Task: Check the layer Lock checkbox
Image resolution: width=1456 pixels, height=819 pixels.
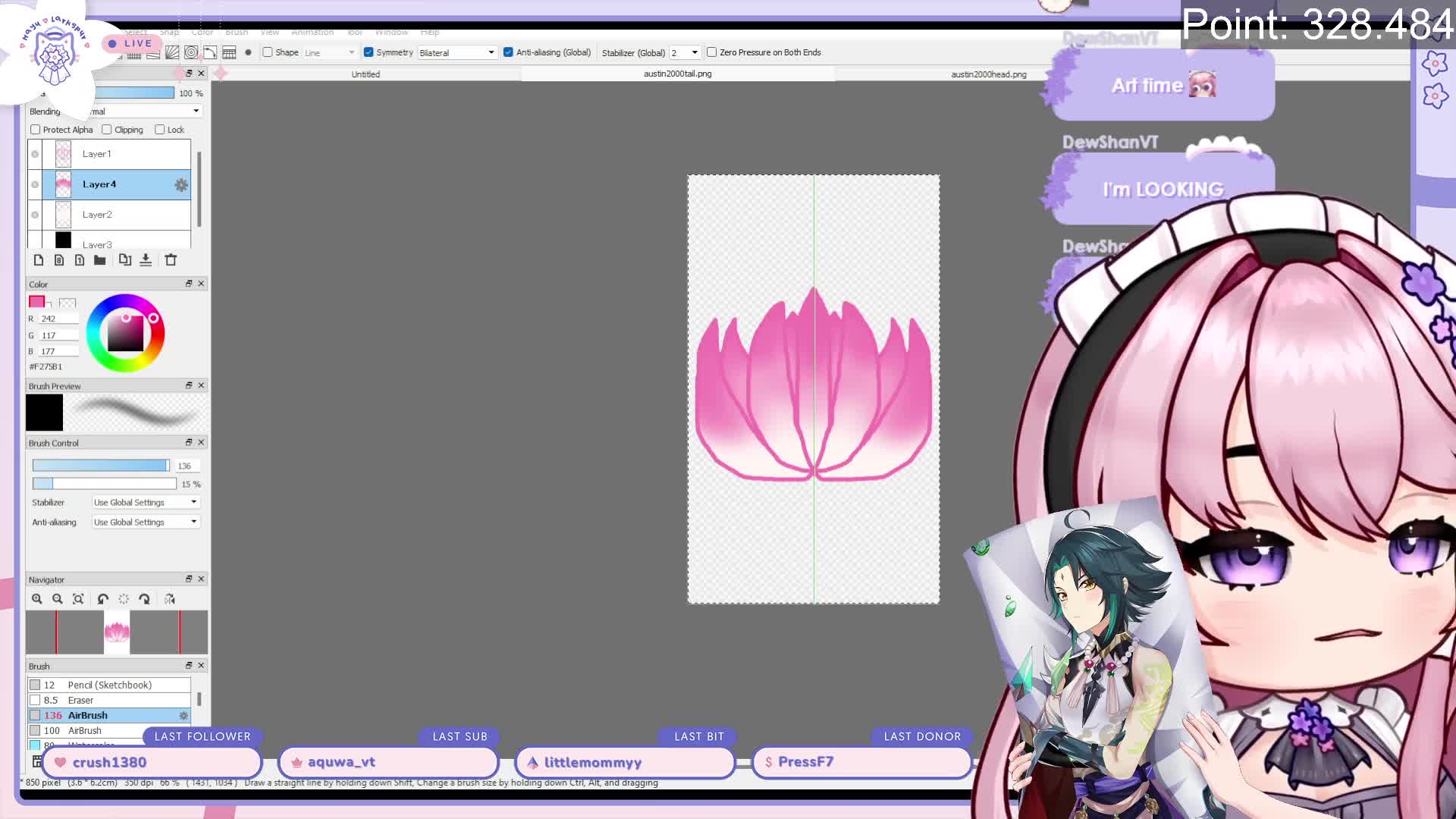Action: pos(160,130)
